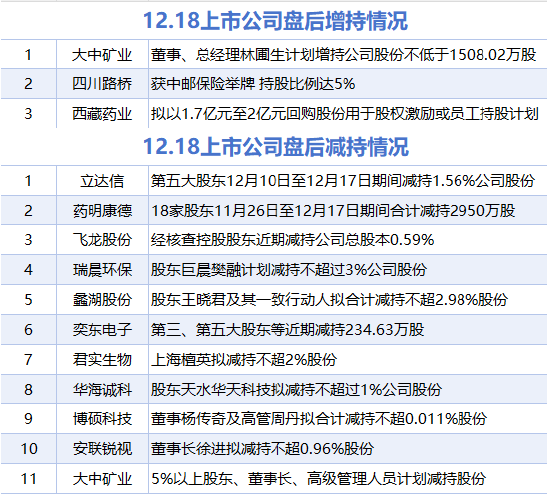Click the text 5%以上股东、董事长、高级管理人员计划减持股份

319,479
